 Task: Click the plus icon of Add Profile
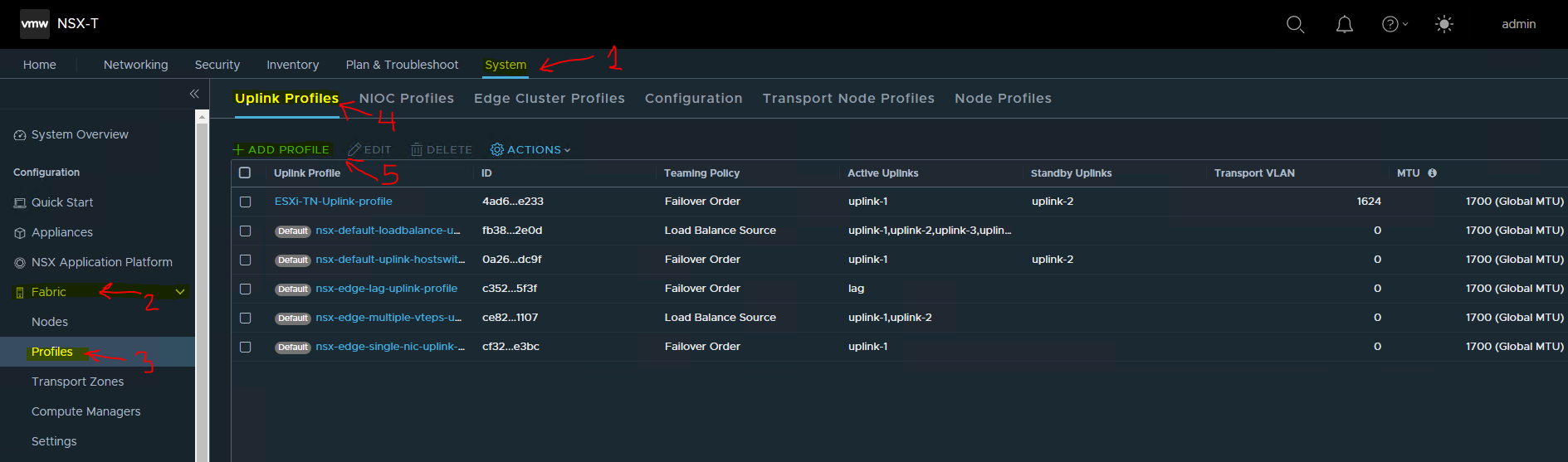(x=238, y=150)
